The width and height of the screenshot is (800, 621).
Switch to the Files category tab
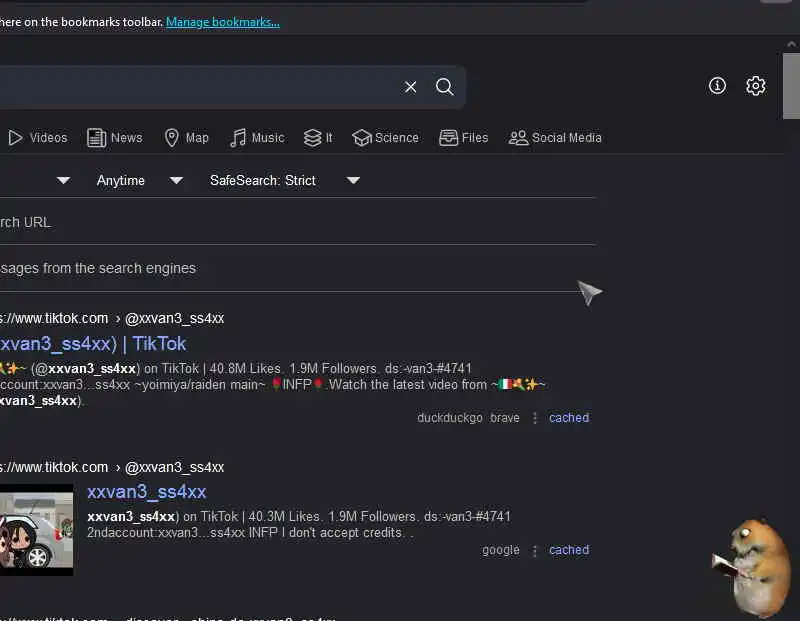tap(464, 138)
